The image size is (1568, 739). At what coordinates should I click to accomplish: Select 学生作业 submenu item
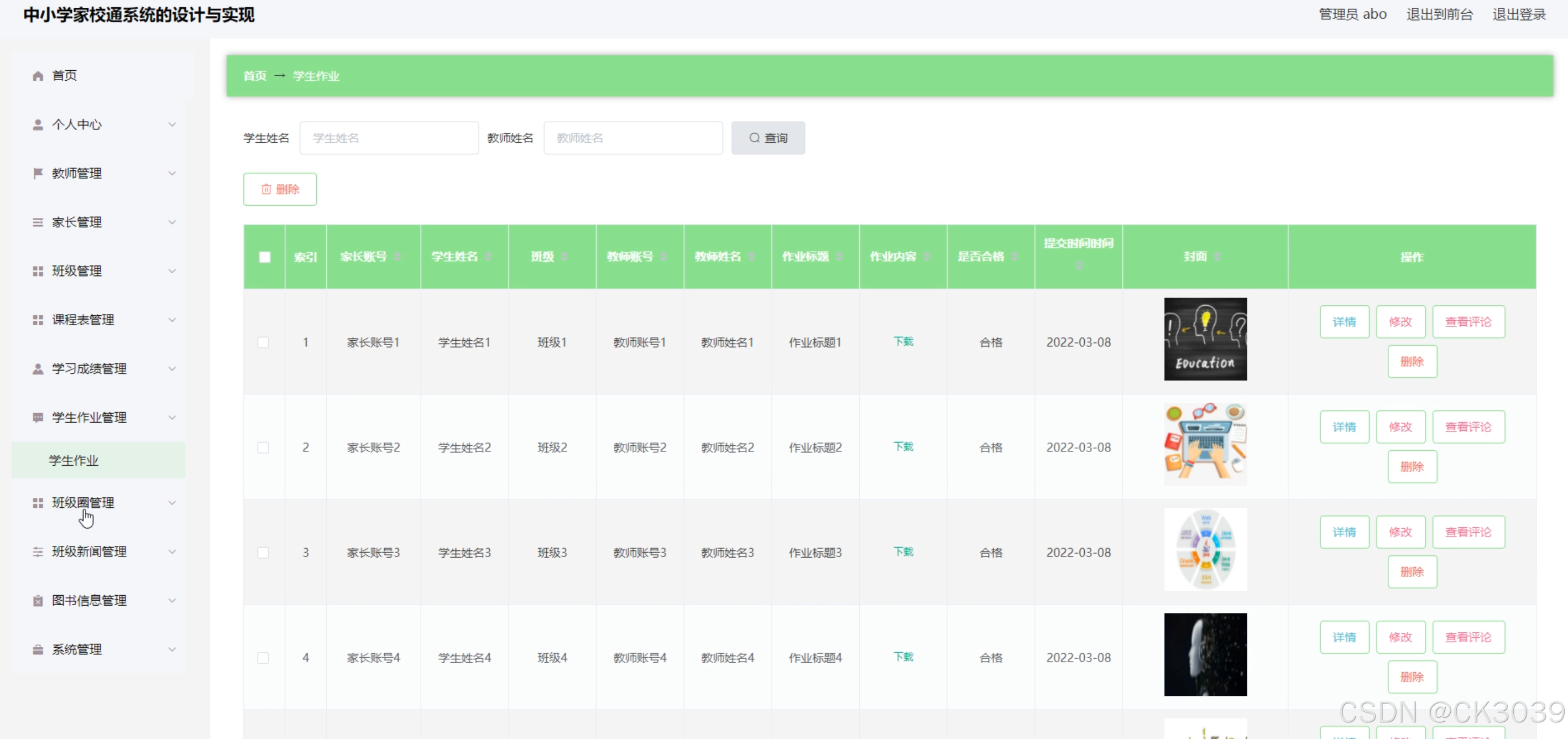pos(74,460)
